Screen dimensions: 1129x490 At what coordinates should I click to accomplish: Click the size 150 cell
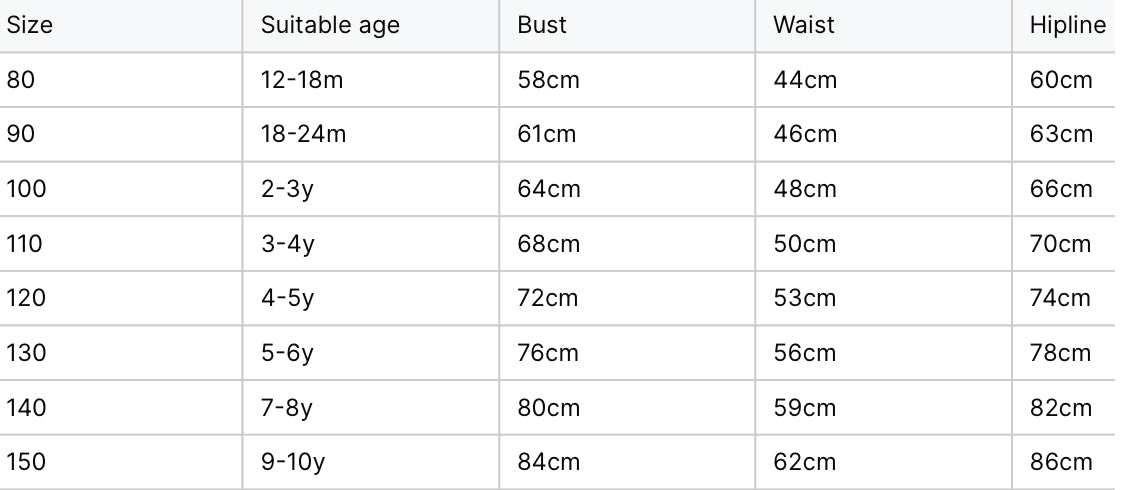[x=26, y=462]
